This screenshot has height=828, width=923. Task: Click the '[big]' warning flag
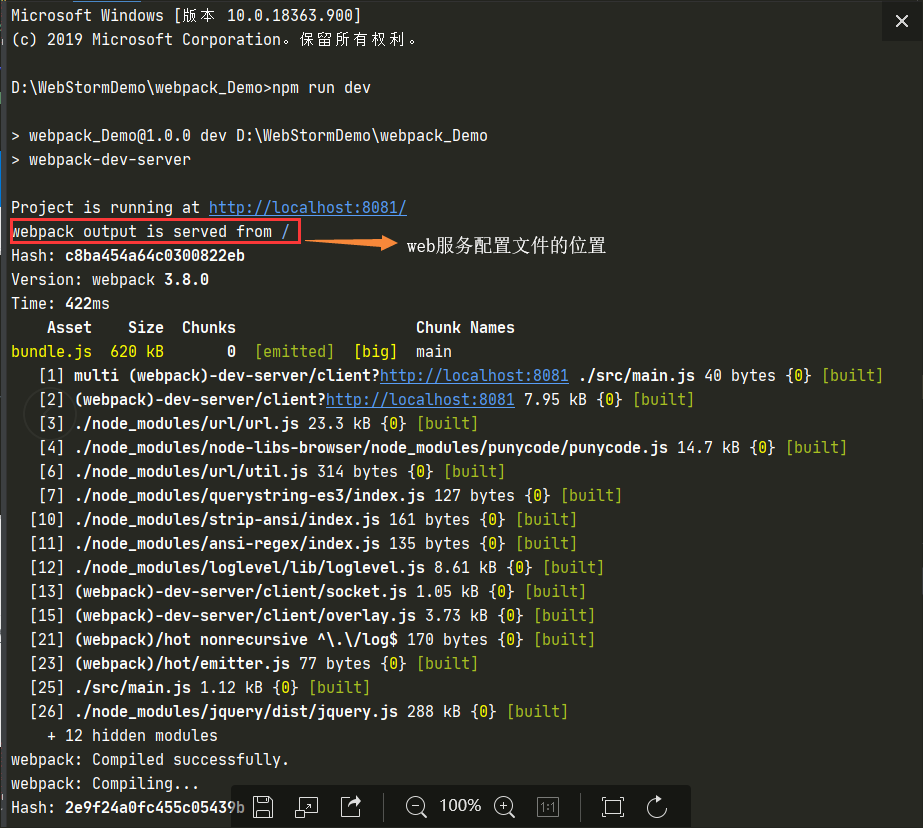point(376,352)
